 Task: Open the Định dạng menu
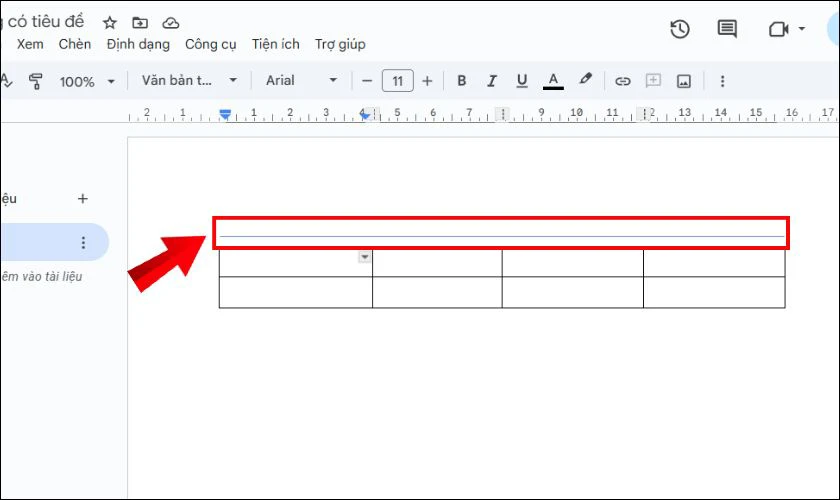[x=138, y=44]
